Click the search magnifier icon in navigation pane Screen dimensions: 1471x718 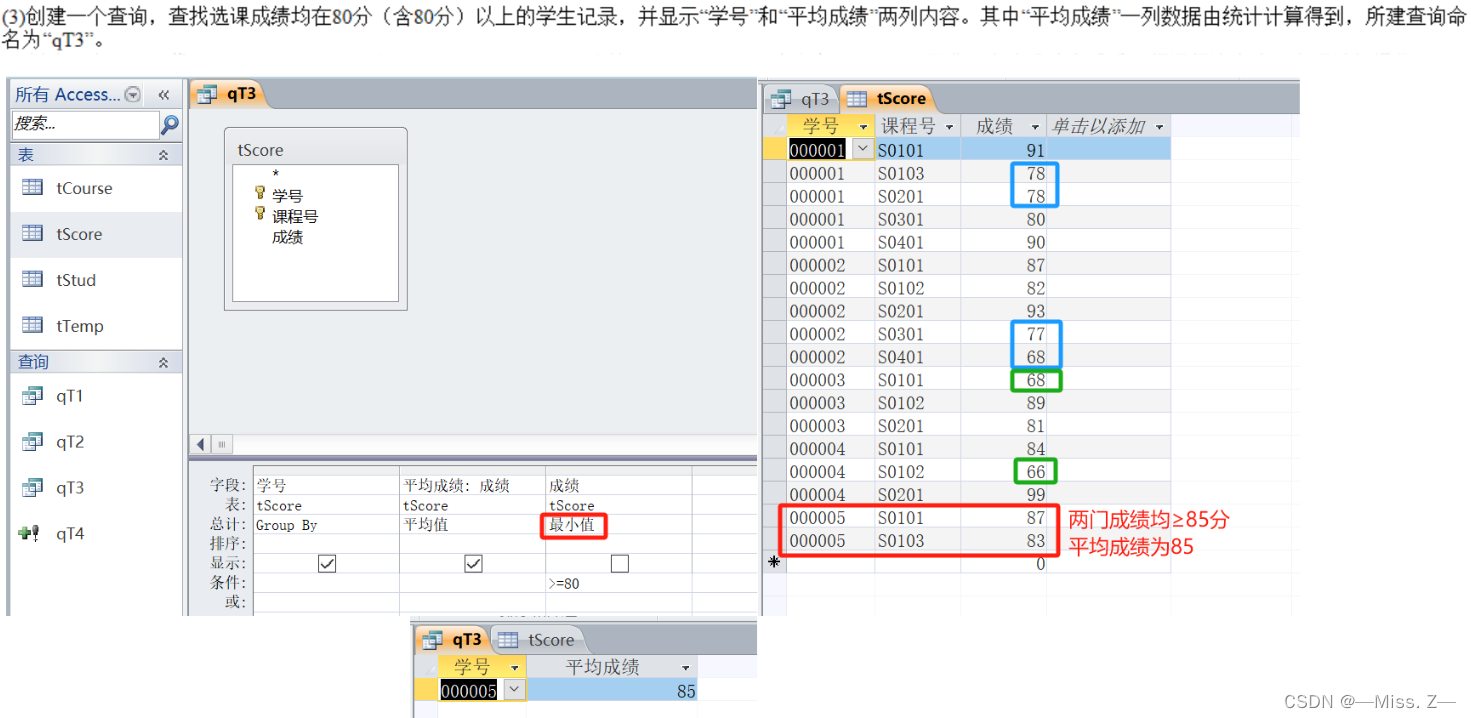point(170,124)
